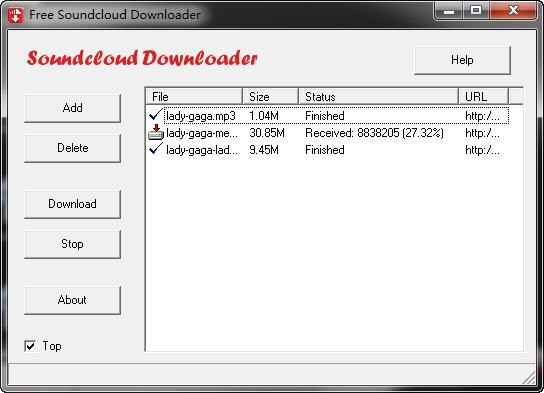
Task: Click the 30.85M size cell
Action: (x=267, y=133)
